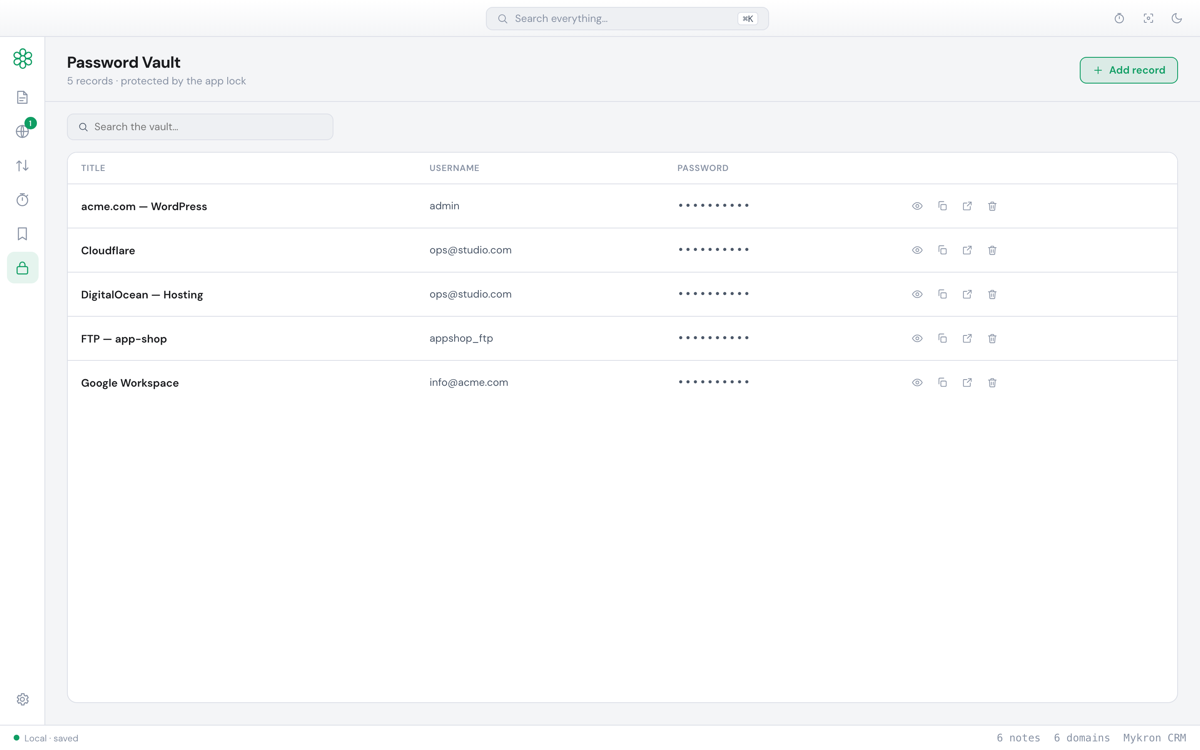1200x750 pixels.
Task: Open the Notes page in sidebar
Action: tap(22, 97)
